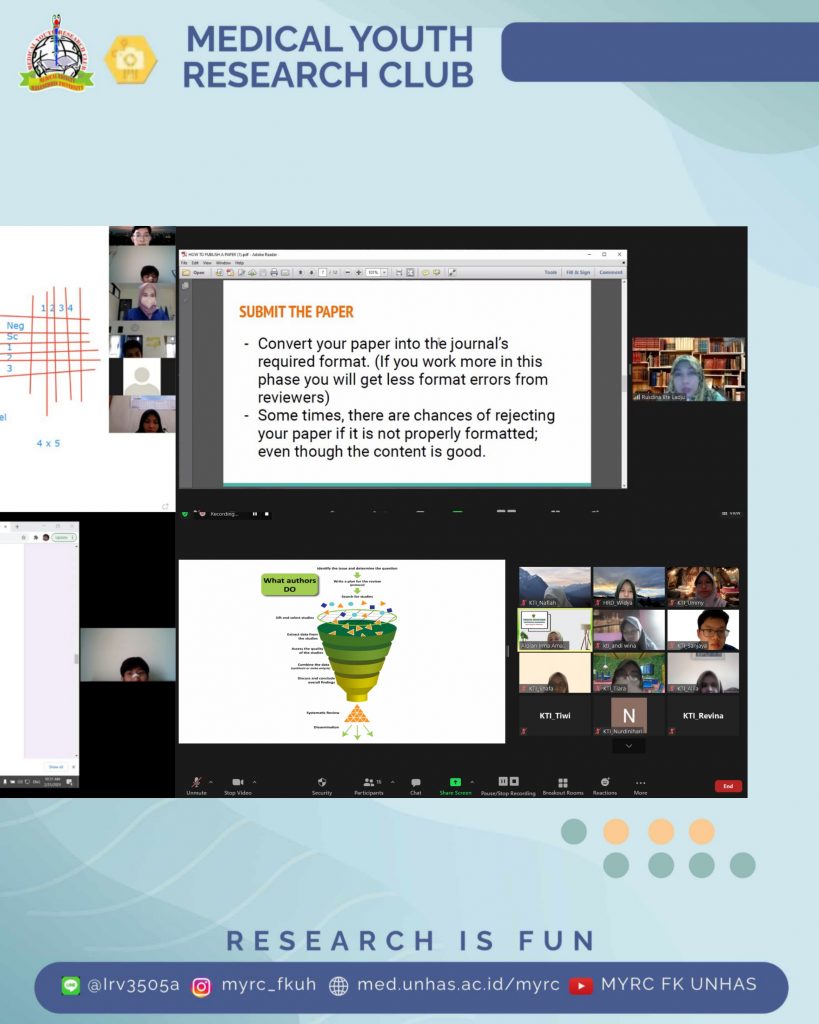Click the View button at top right of meeting
Image resolution: width=819 pixels, height=1024 pixels.
pos(731,514)
